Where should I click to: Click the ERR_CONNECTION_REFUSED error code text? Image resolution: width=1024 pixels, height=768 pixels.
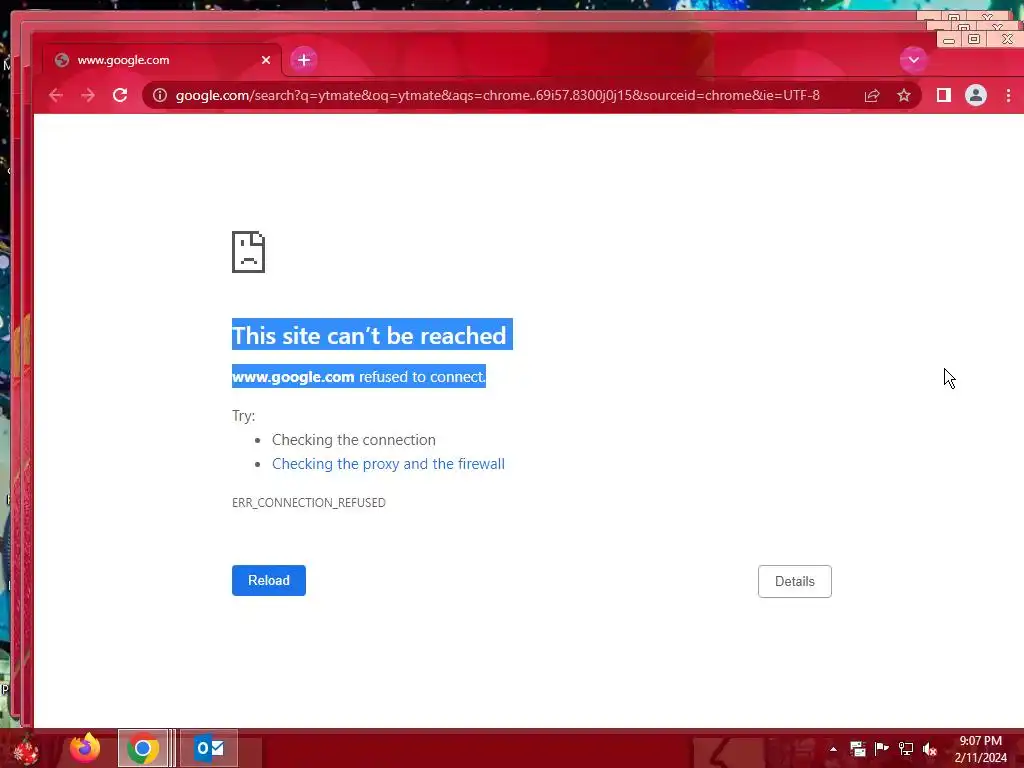pyautogui.click(x=308, y=503)
